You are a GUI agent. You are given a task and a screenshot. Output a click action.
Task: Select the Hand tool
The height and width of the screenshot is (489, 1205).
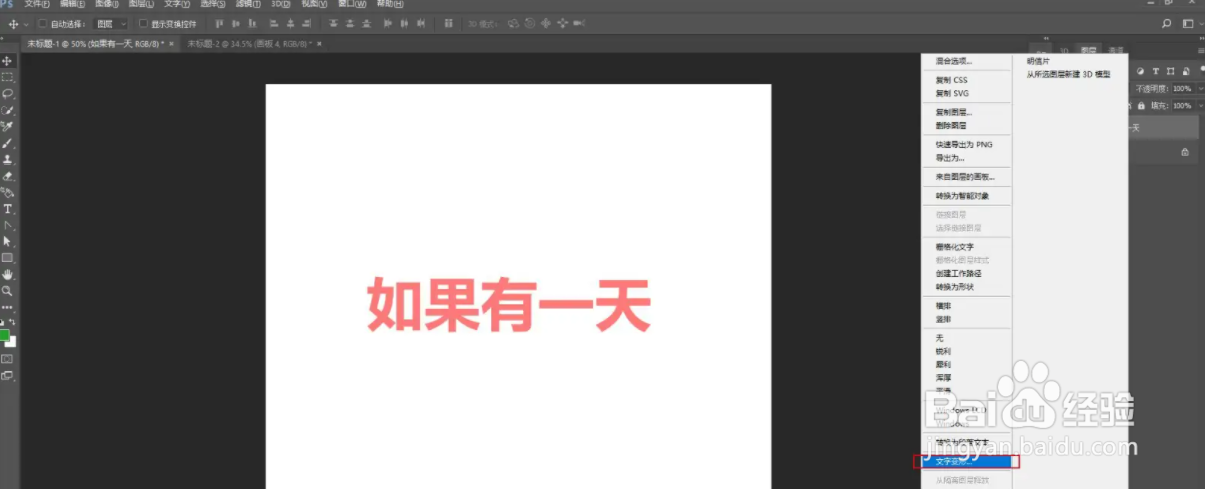(x=8, y=274)
